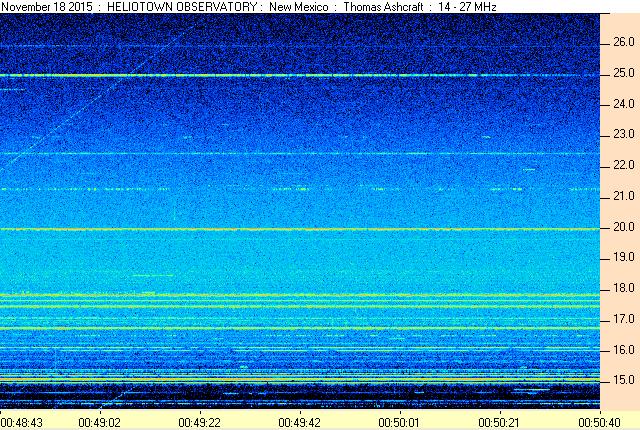Screen dimensions: 640x430
Task: Click the HELIOTOWN OBSERVATORY title text
Action: (x=182, y=7)
